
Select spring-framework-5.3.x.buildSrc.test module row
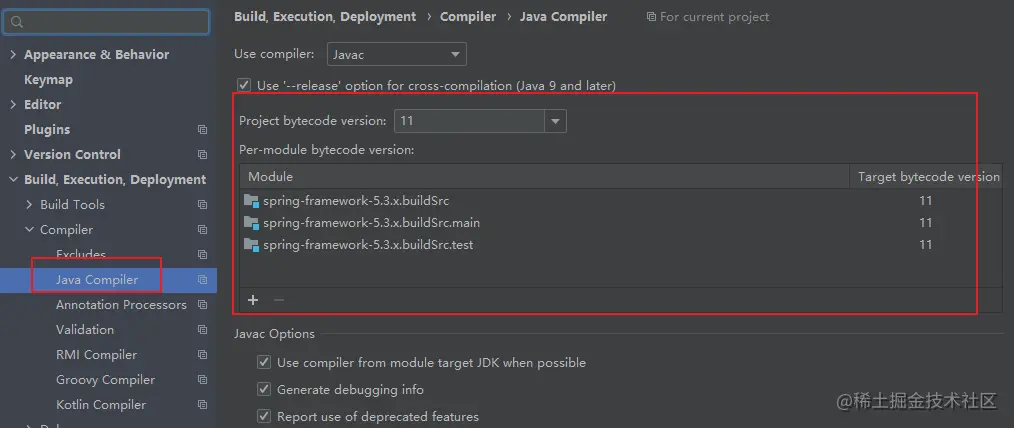coord(621,245)
